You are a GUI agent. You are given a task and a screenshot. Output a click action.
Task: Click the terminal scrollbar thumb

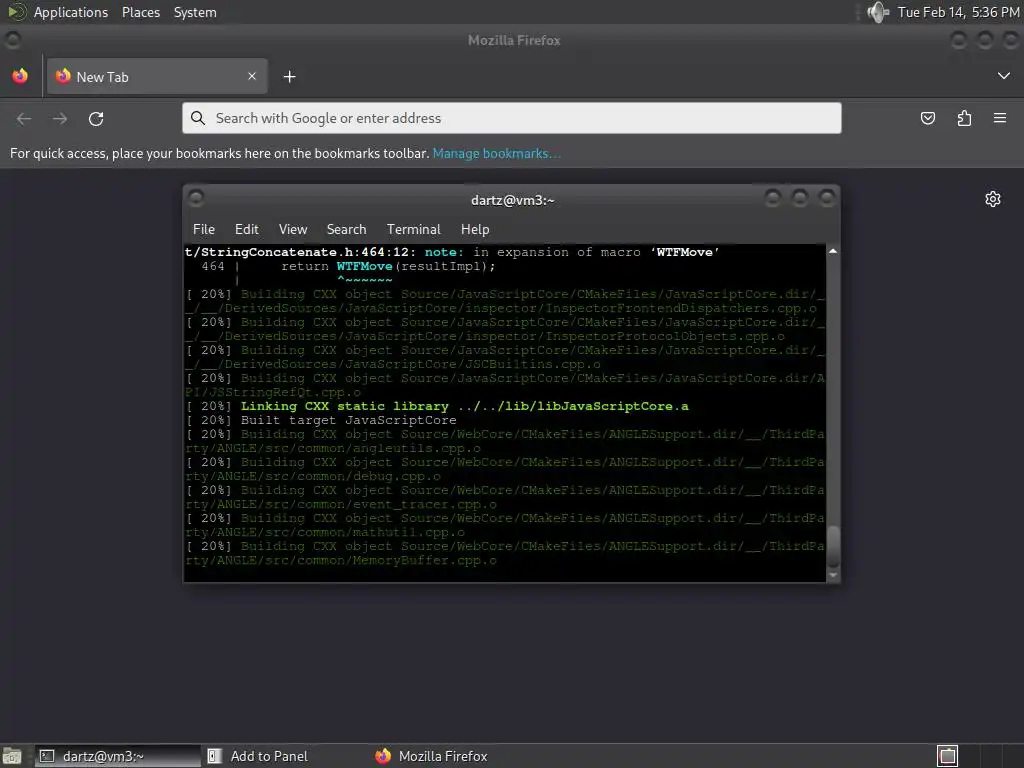833,547
